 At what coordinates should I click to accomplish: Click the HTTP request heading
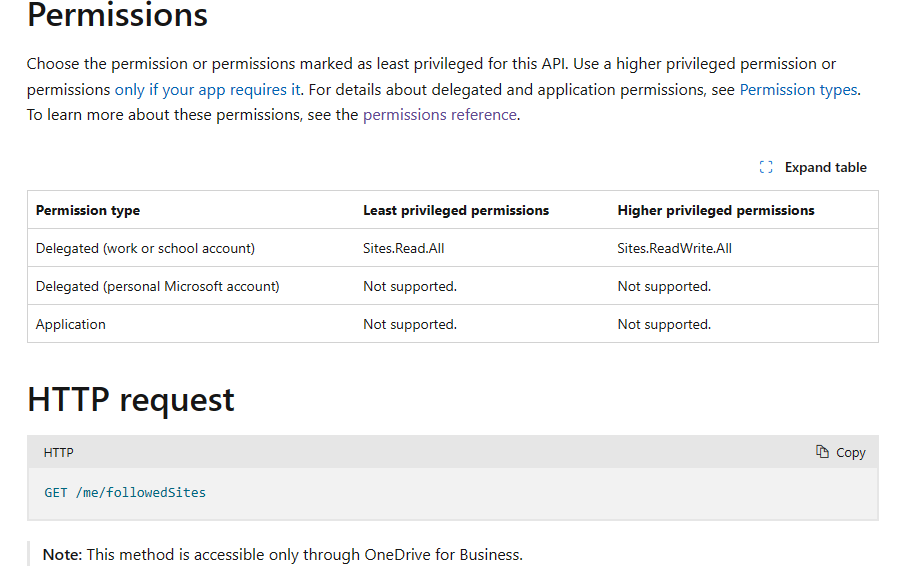pos(131,399)
